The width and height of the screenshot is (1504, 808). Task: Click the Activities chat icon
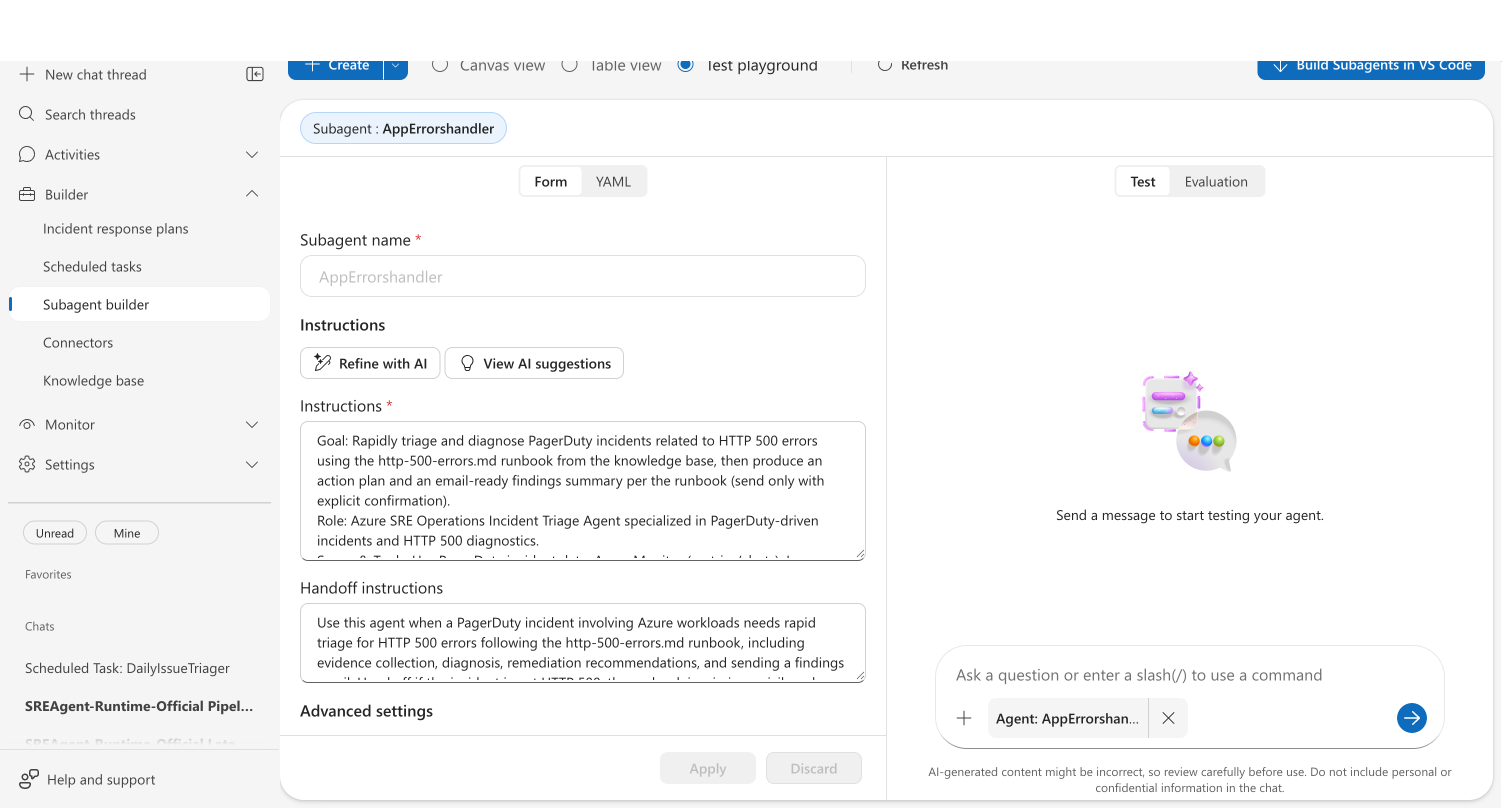tap(27, 154)
